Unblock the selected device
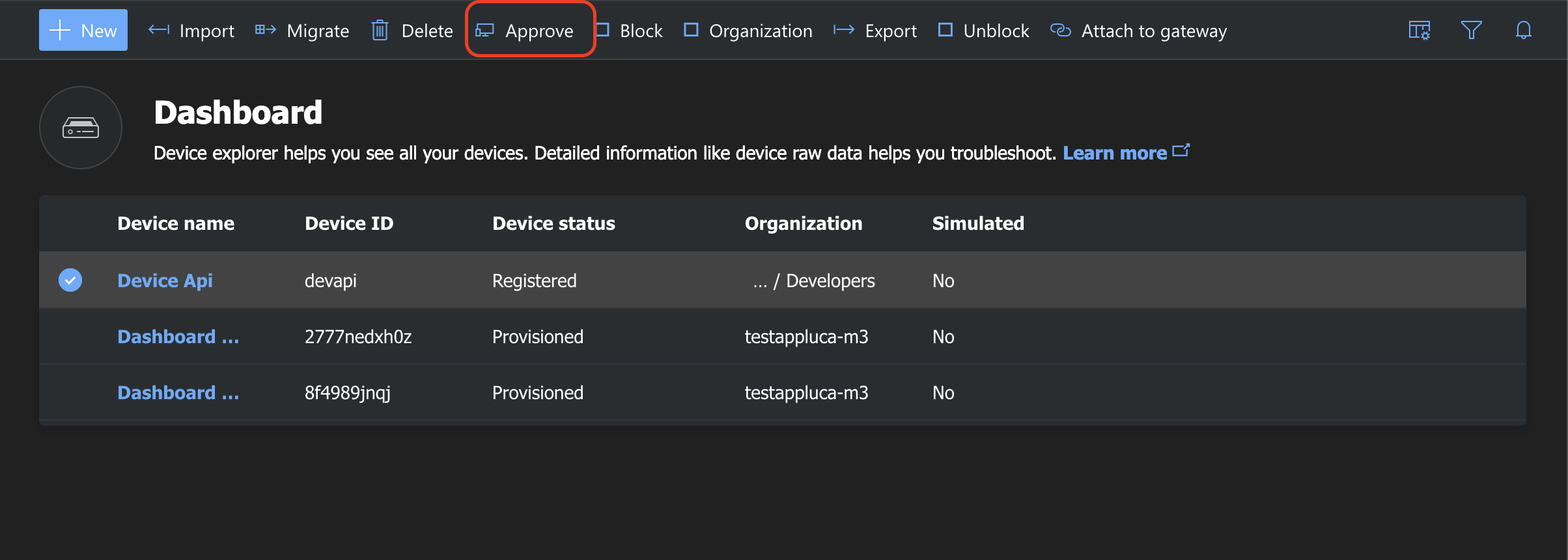 [x=984, y=31]
